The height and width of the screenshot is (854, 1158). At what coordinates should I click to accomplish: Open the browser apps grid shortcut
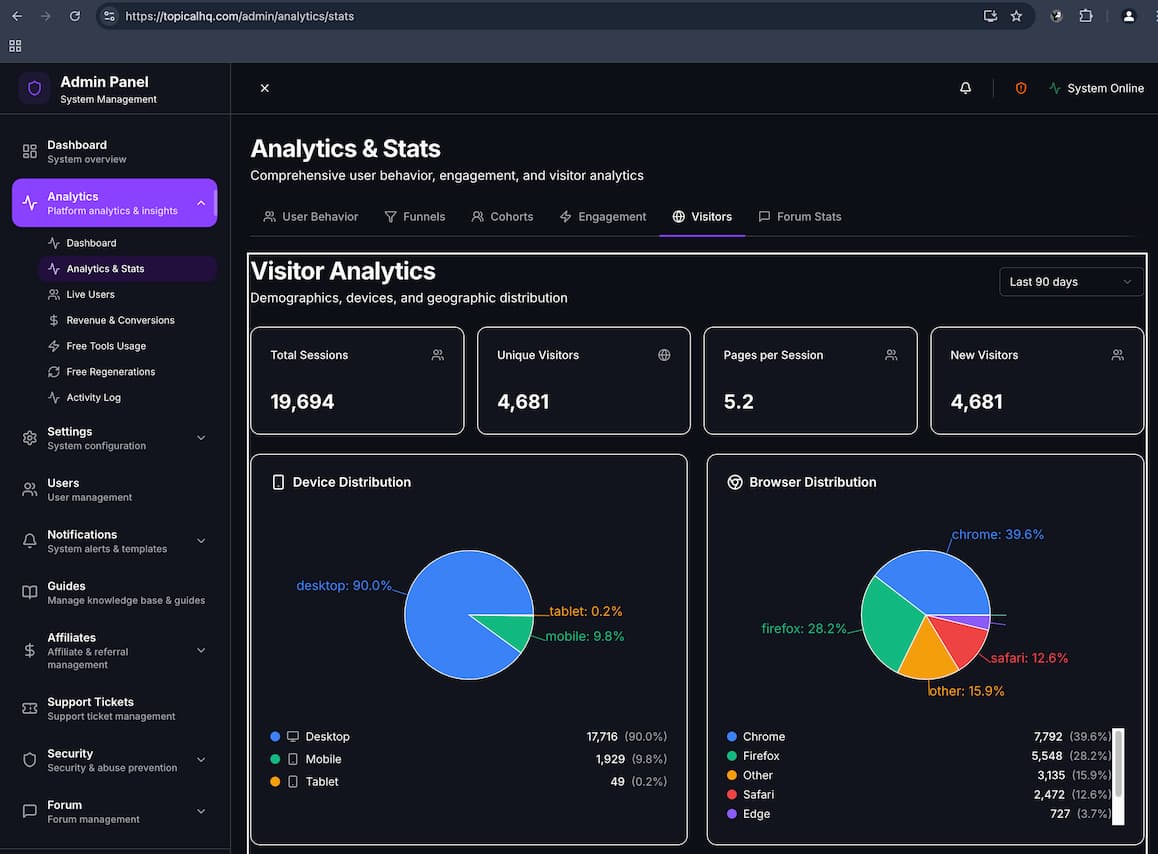15,46
